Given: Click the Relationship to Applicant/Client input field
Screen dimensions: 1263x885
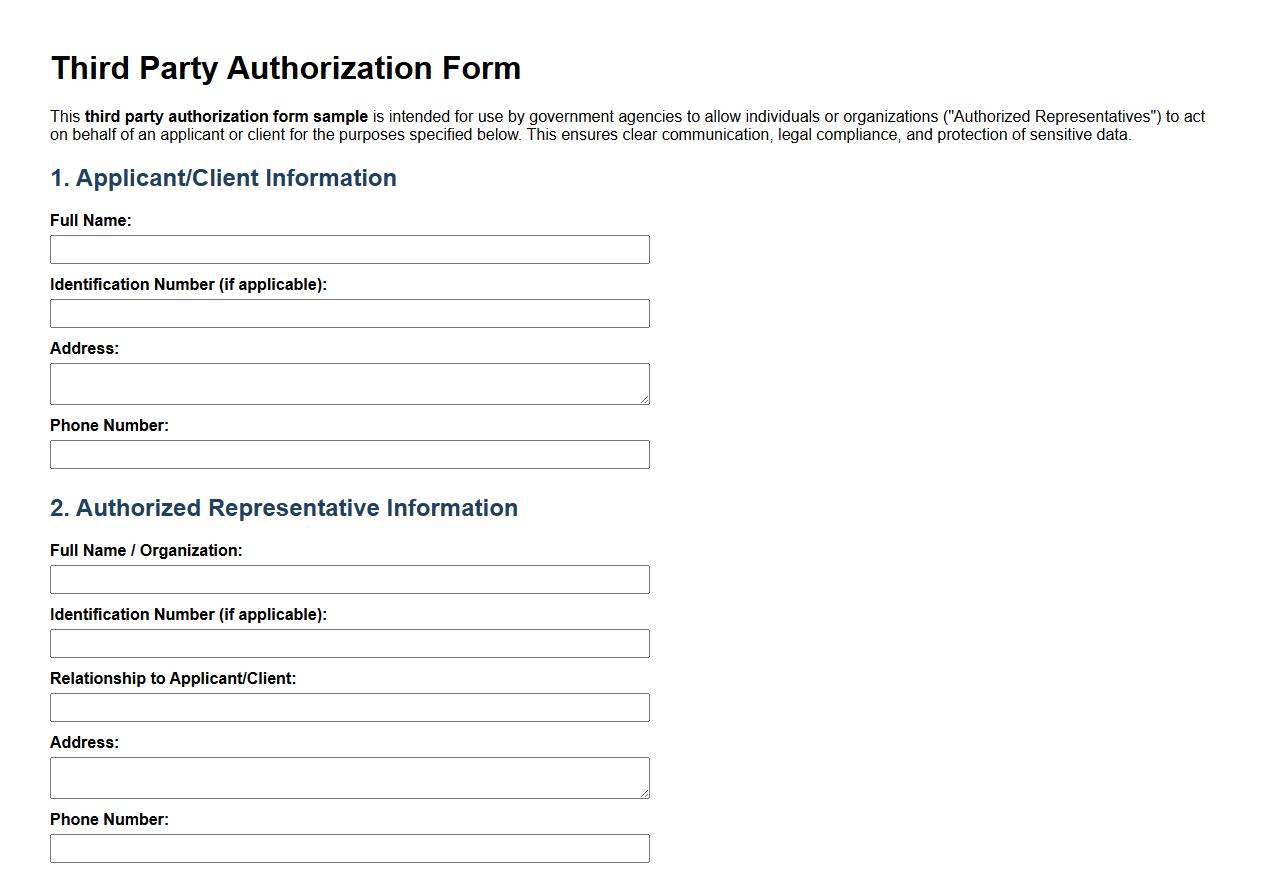Looking at the screenshot, I should click(x=349, y=707).
